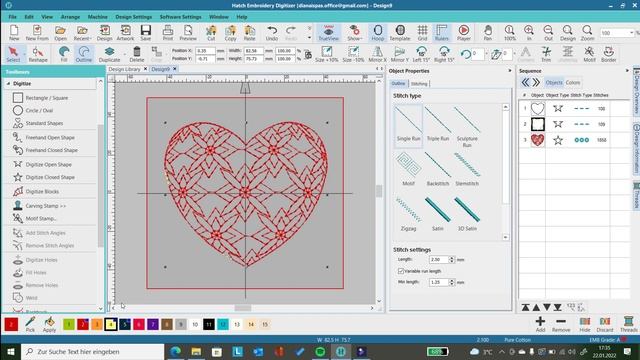The height and width of the screenshot is (360, 640).
Task: Click Remove color button
Action: [x=561, y=324]
